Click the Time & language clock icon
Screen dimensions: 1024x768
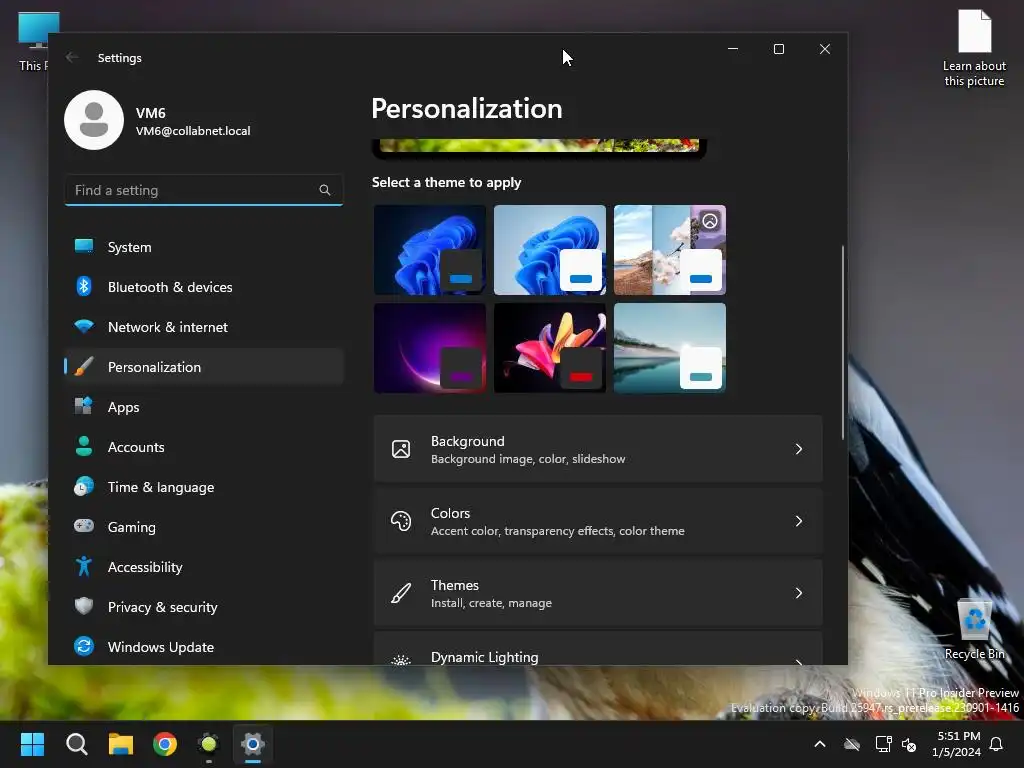click(84, 487)
